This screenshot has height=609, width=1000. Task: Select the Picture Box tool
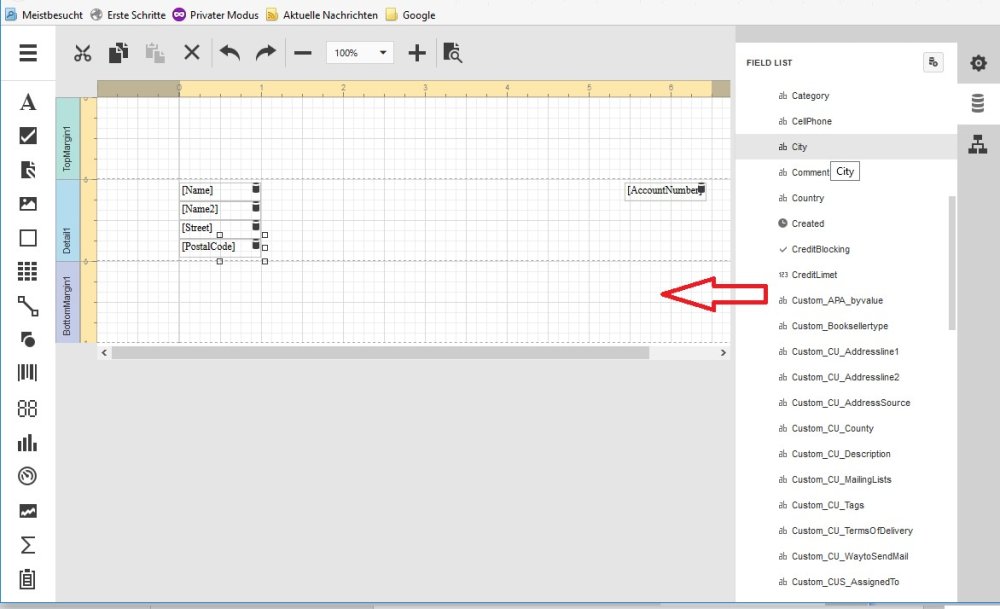pos(27,203)
